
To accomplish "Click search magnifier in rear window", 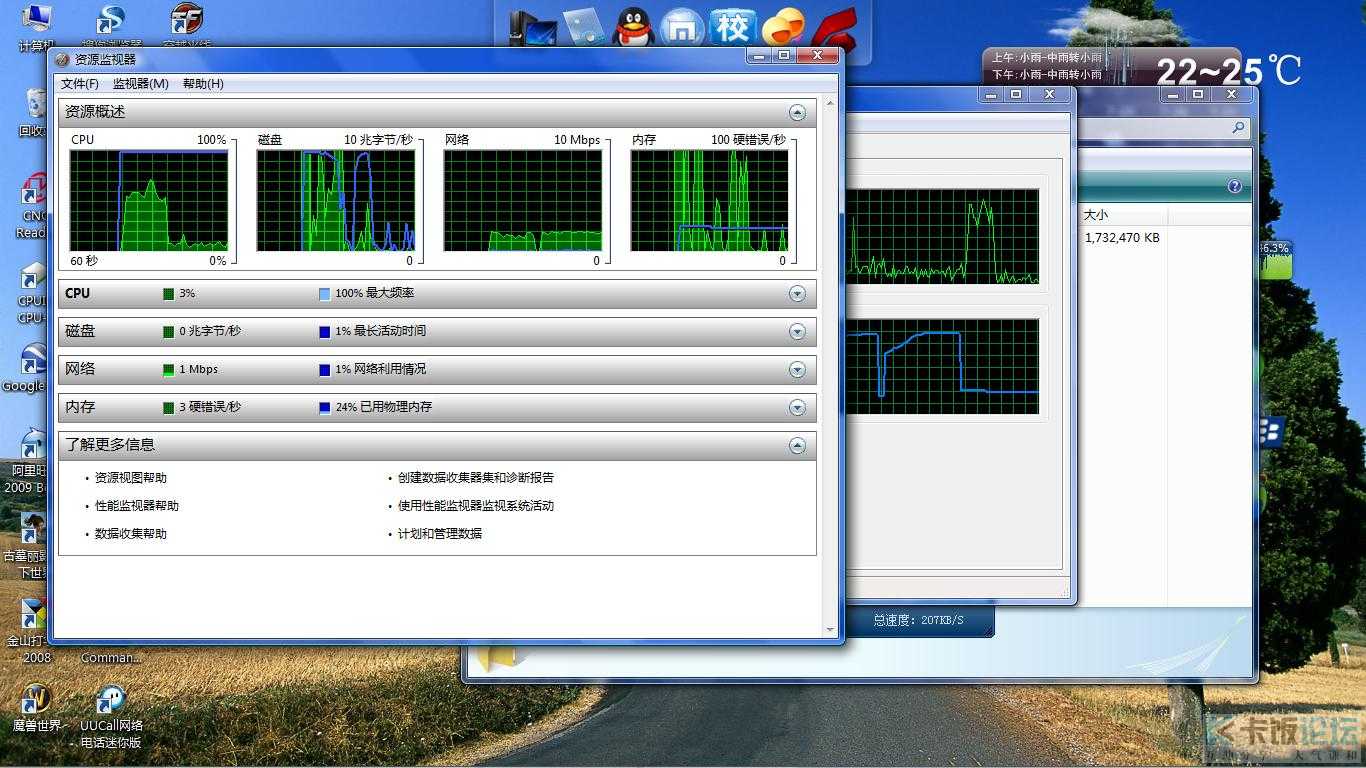I will (1238, 128).
